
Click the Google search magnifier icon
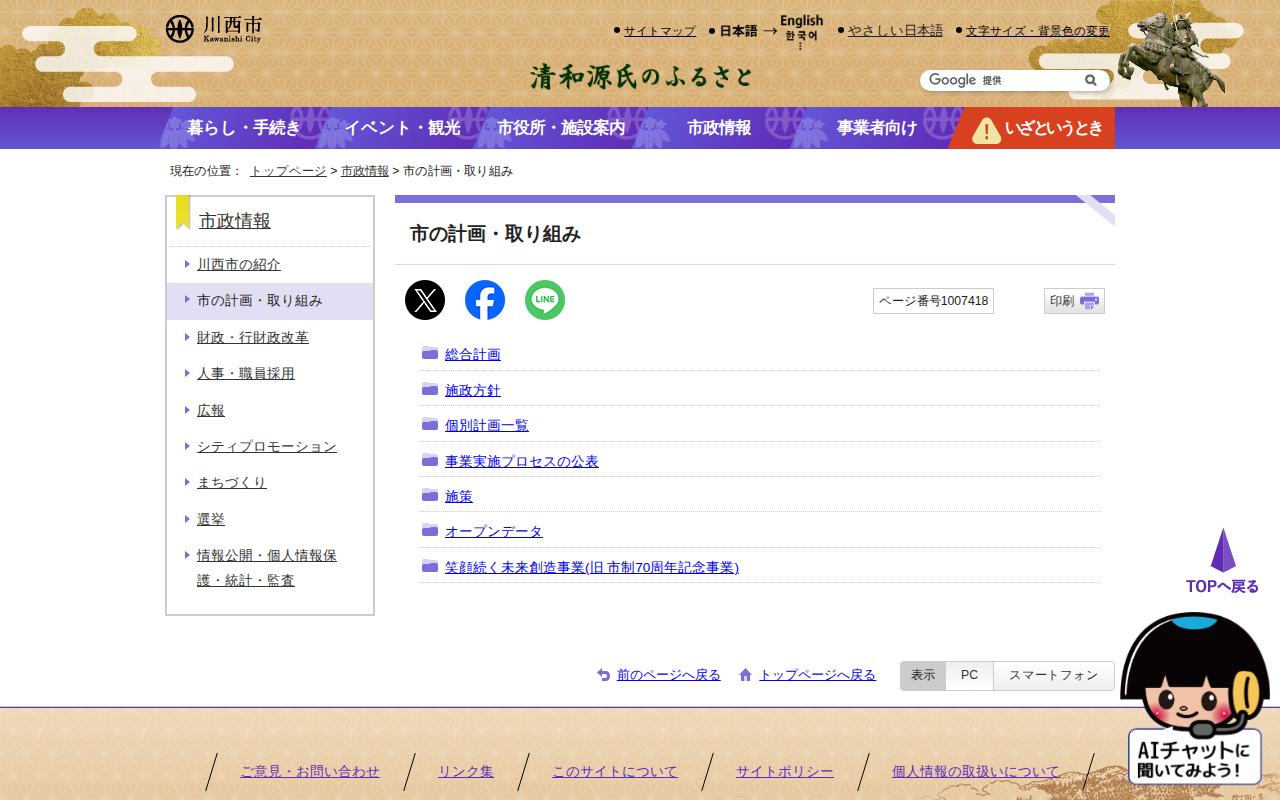click(1091, 80)
